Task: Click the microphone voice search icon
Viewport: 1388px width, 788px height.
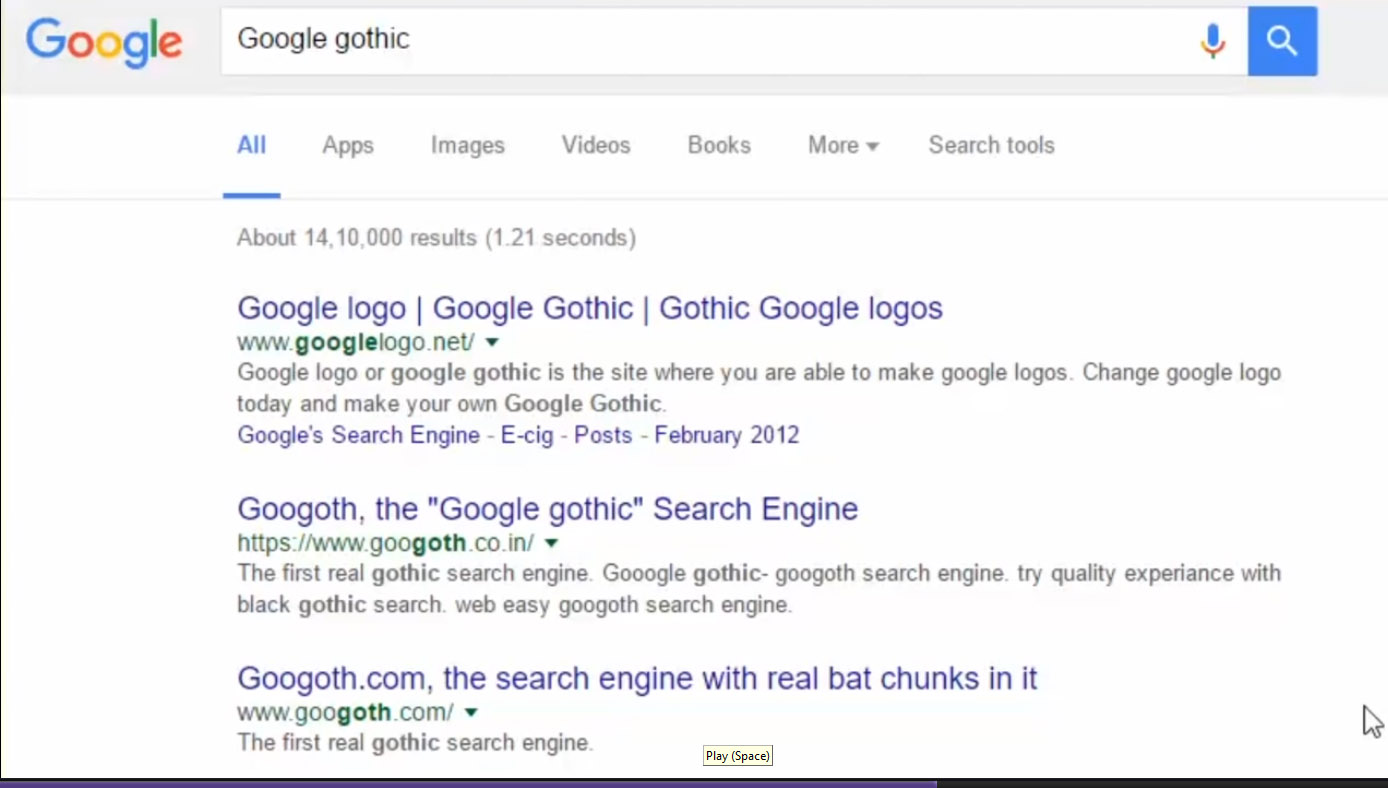Action: click(1213, 41)
